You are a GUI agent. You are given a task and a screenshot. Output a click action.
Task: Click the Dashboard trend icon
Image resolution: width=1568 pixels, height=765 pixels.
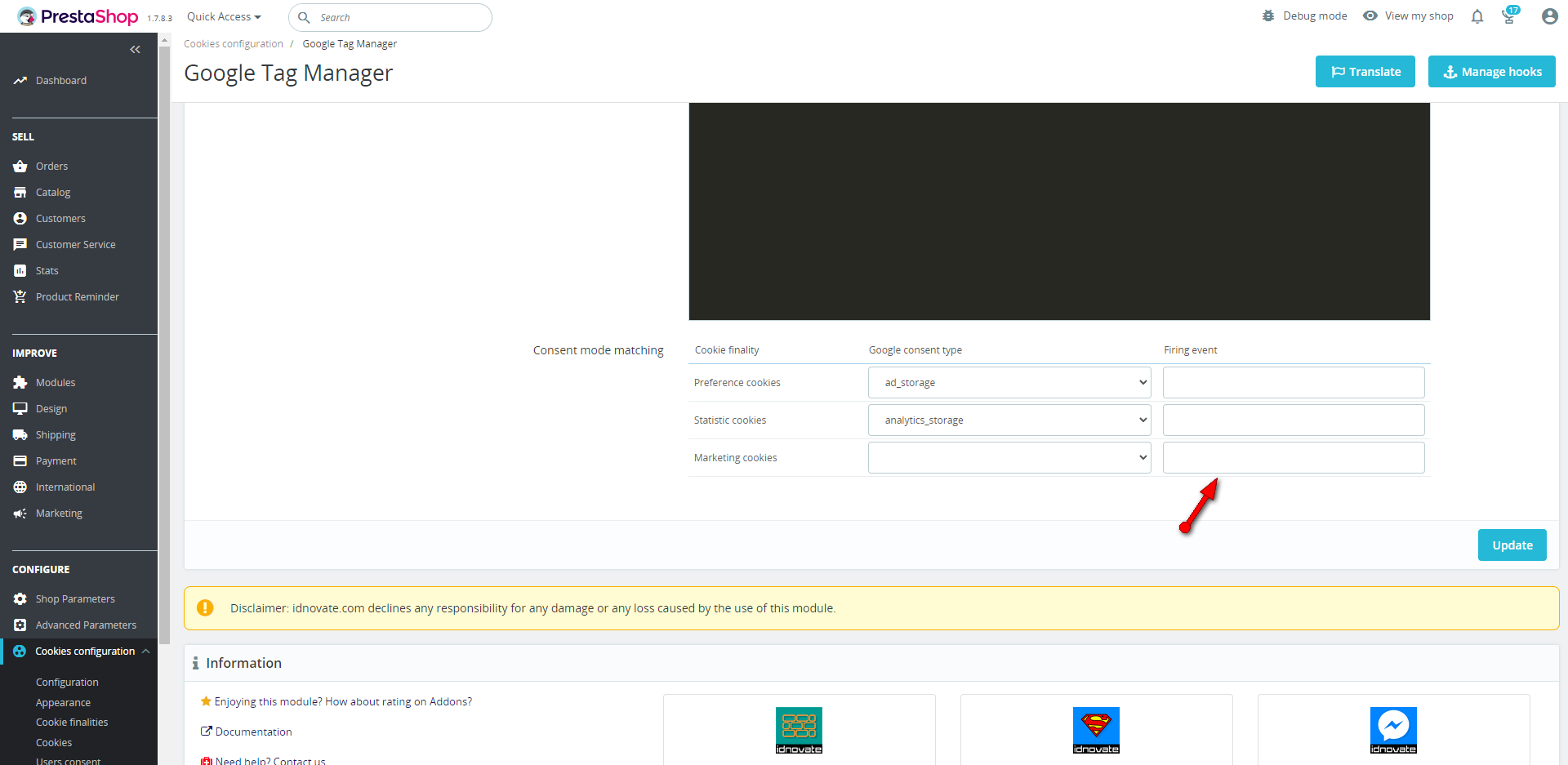click(20, 81)
